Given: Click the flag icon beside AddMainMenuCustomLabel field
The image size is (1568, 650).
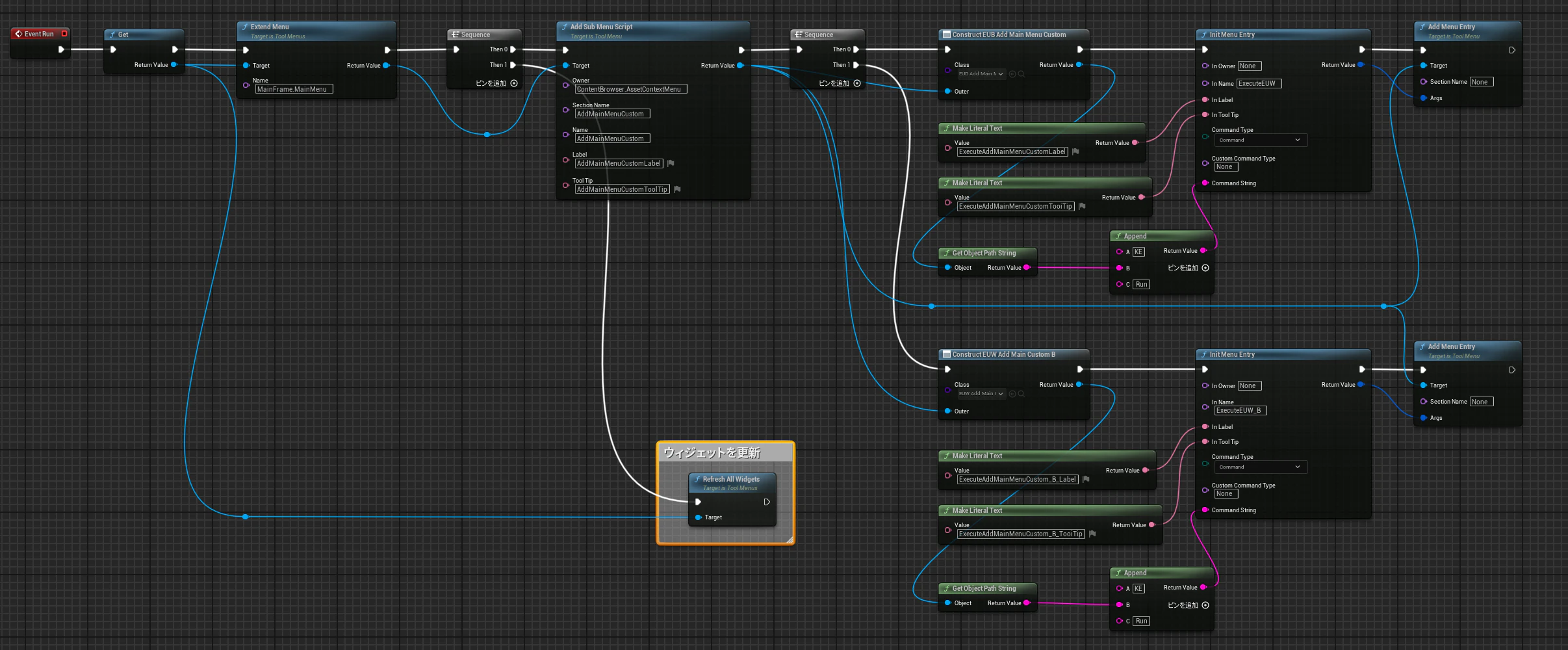Looking at the screenshot, I should (x=671, y=163).
